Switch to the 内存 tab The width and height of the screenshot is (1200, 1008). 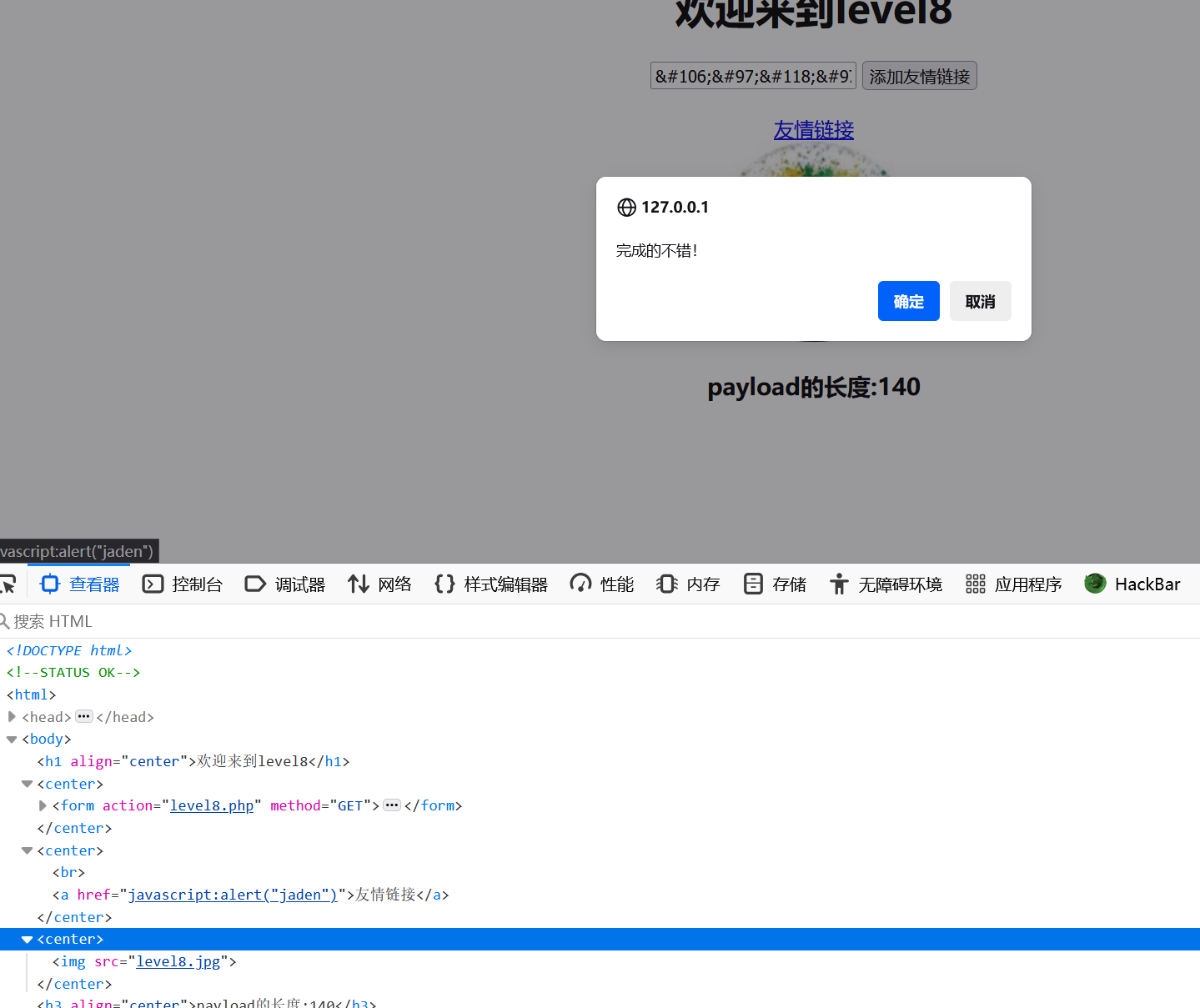click(688, 584)
